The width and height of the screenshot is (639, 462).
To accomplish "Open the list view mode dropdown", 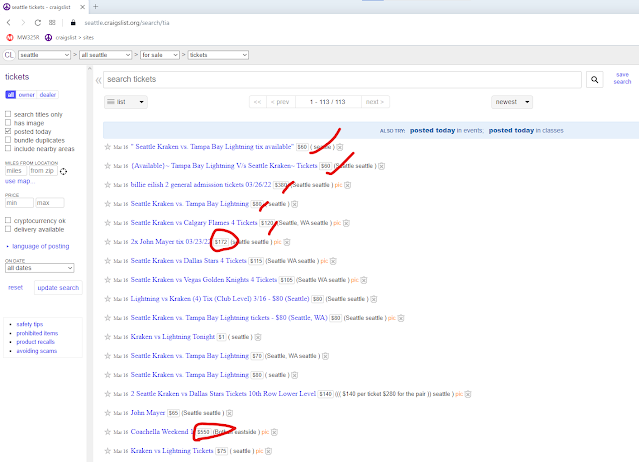I will click(126, 102).
